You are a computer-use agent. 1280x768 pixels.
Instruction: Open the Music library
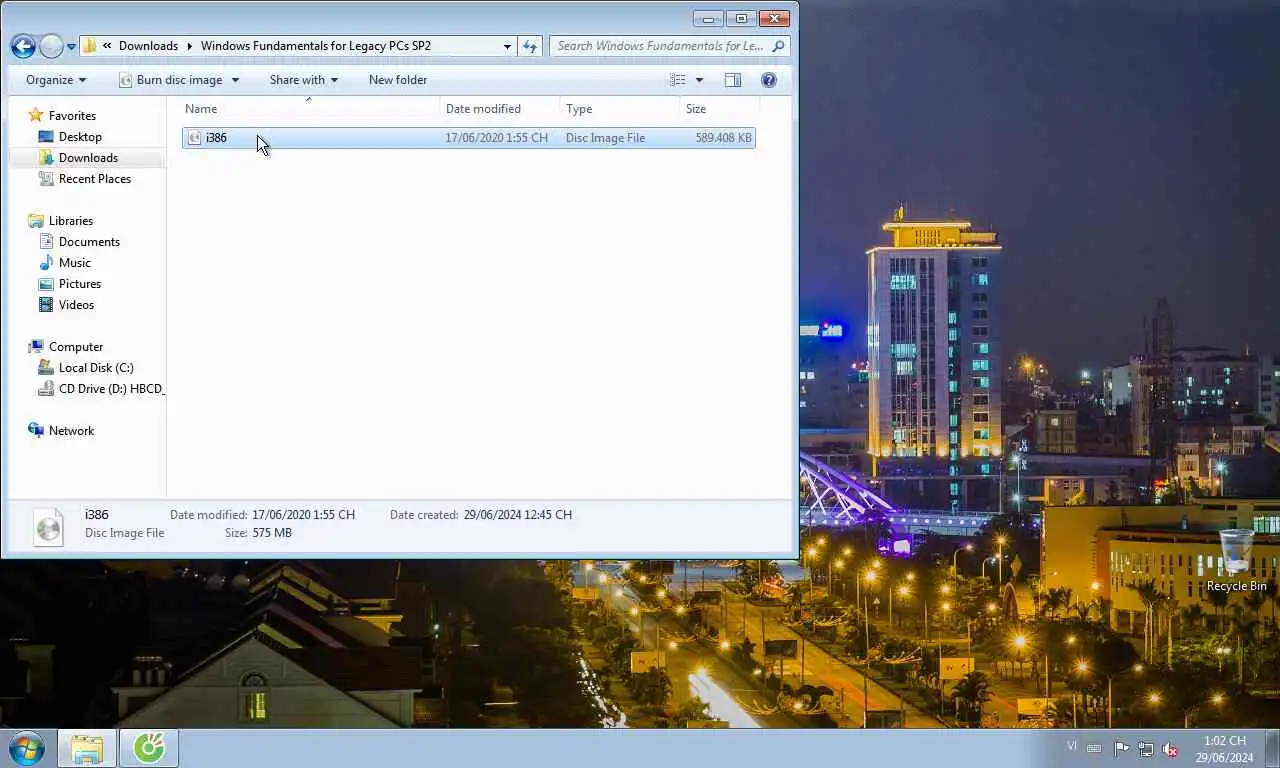click(75, 263)
